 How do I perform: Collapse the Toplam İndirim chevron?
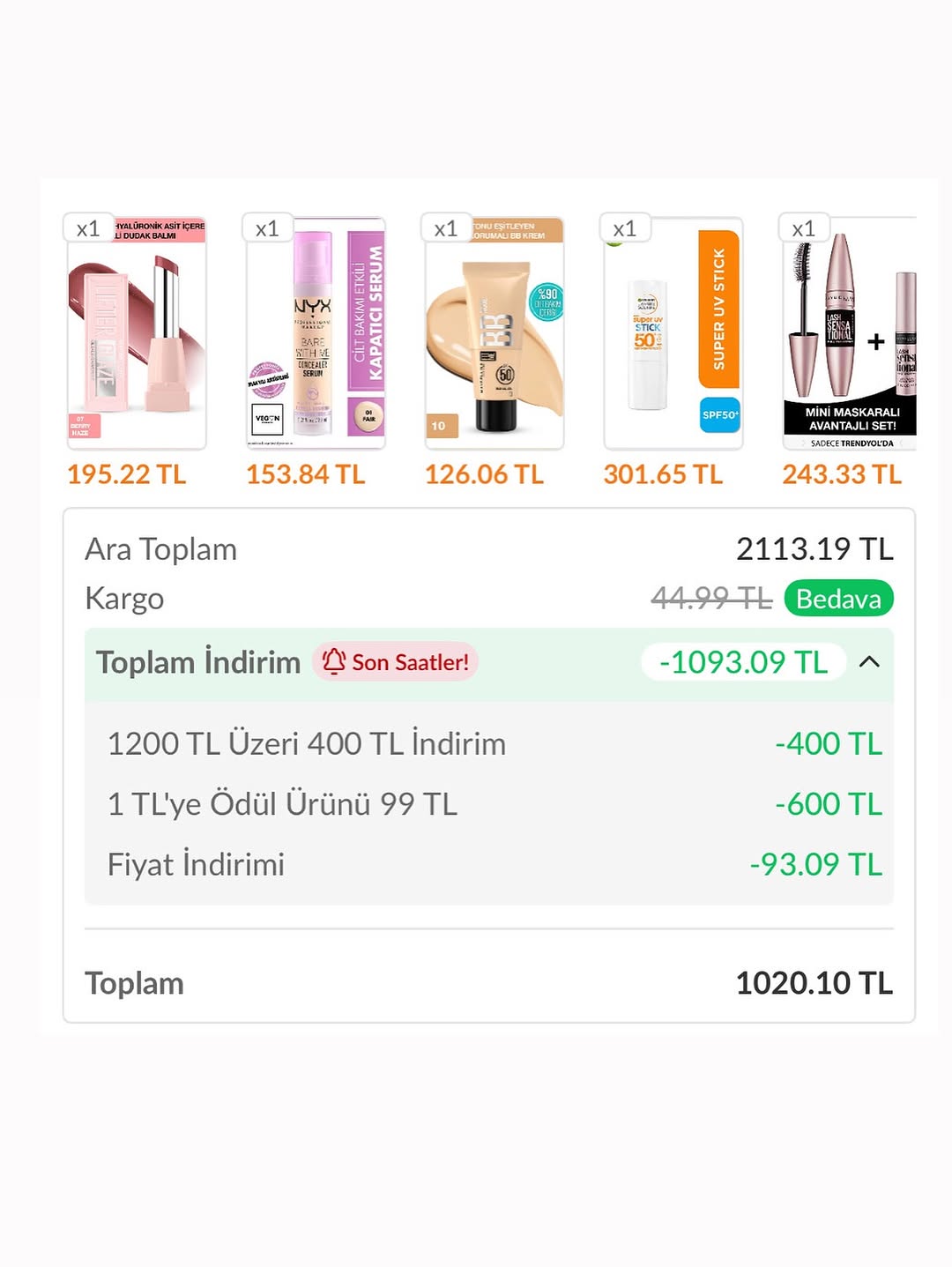(869, 662)
